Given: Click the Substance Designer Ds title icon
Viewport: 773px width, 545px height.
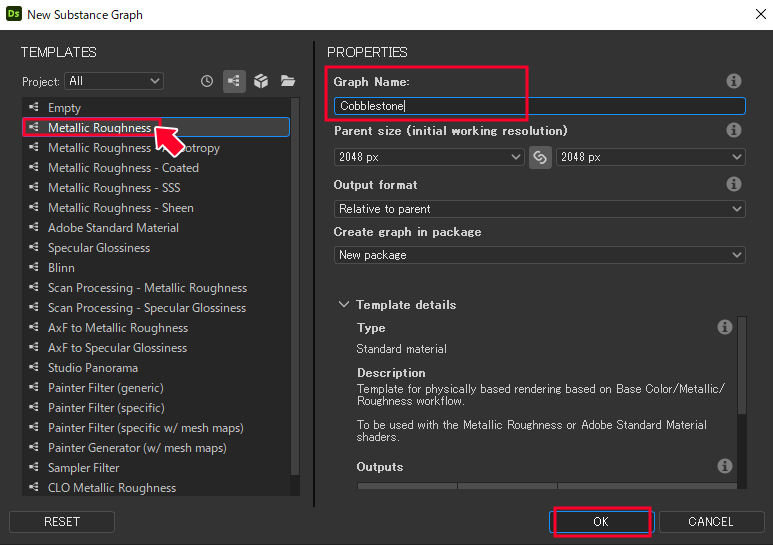Looking at the screenshot, I should point(14,14).
